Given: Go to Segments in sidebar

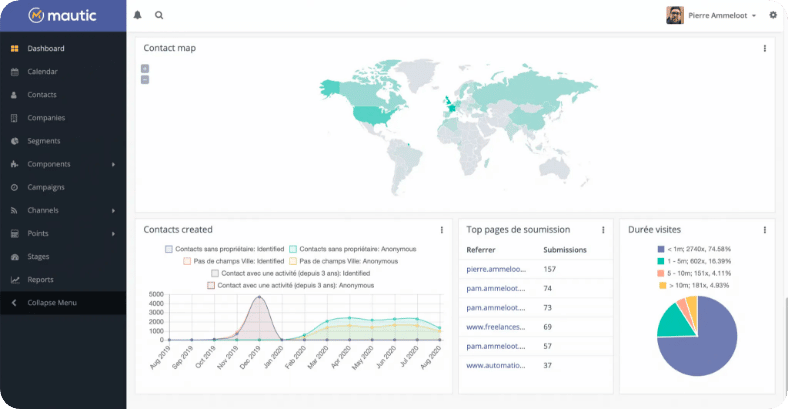Looking at the screenshot, I should [44, 141].
